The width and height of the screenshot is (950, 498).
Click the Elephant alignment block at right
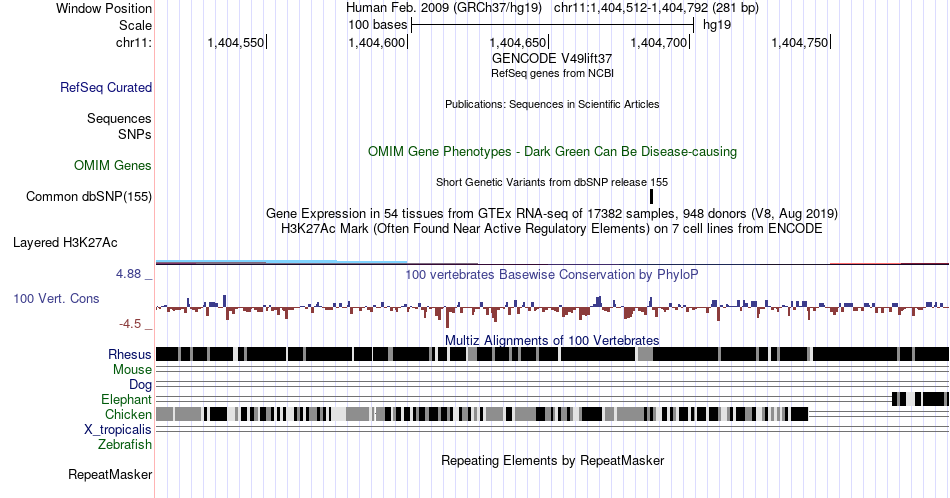(920, 399)
